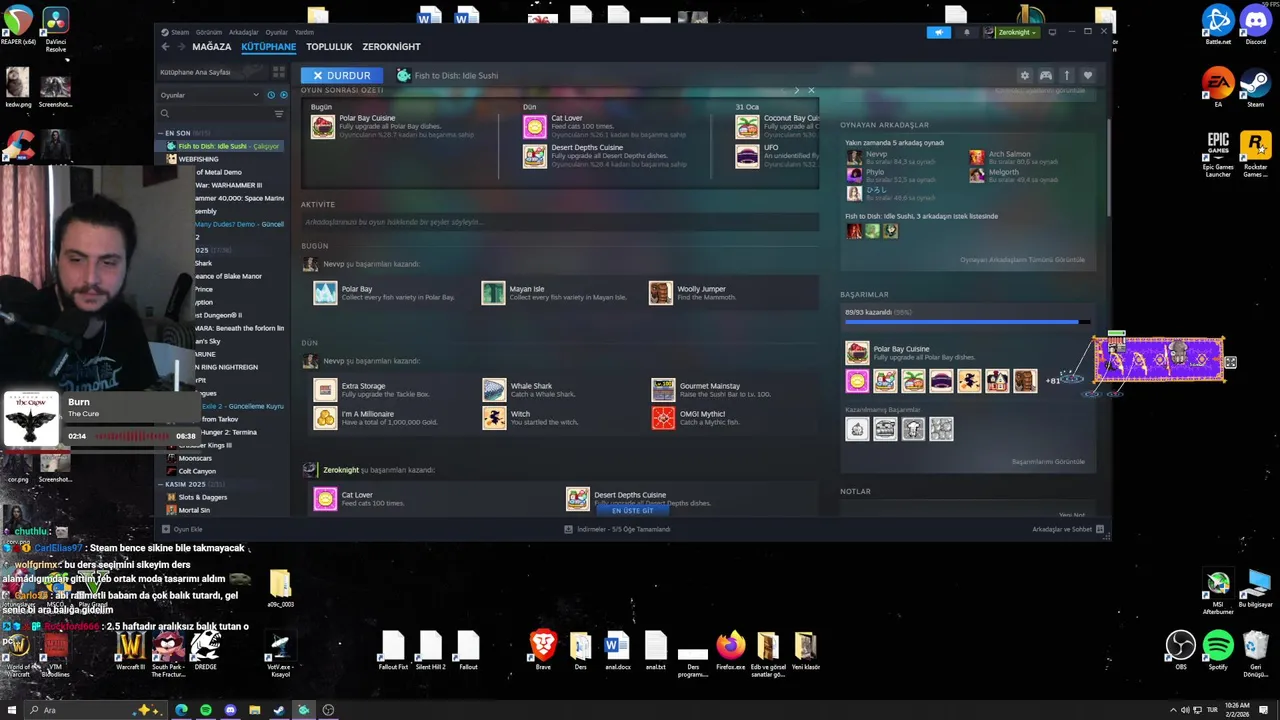
Task: Open Steam notifications bell
Action: (966, 32)
